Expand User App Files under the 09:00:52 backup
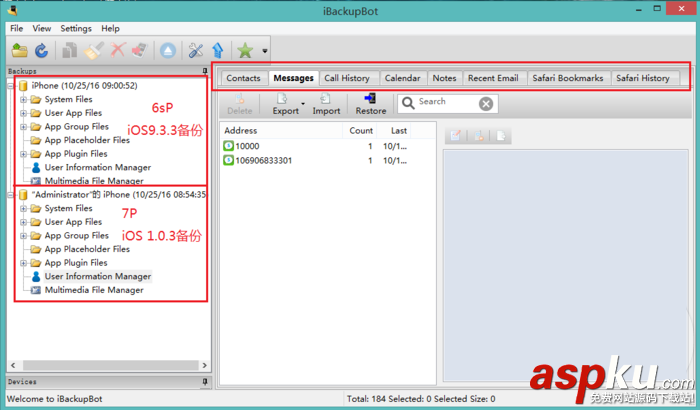Screen dimensions: 700x410 click(x=24, y=113)
